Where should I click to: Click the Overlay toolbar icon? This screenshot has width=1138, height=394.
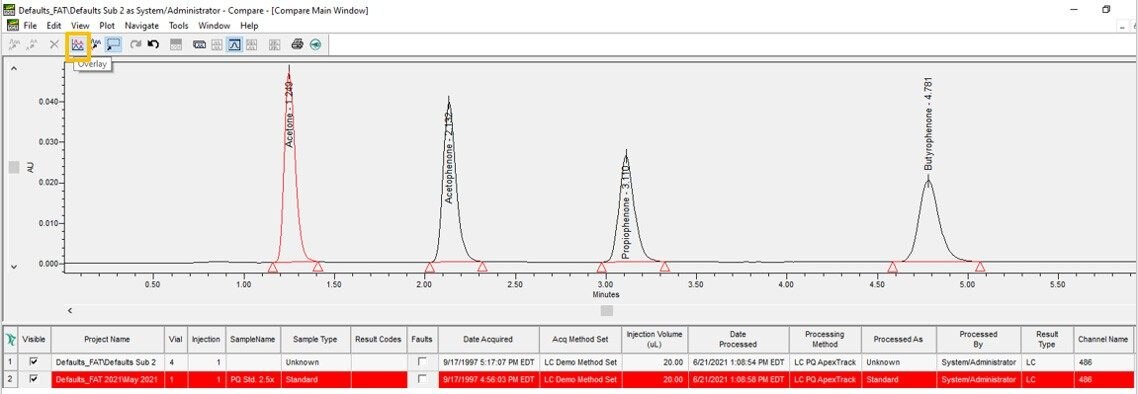77,44
